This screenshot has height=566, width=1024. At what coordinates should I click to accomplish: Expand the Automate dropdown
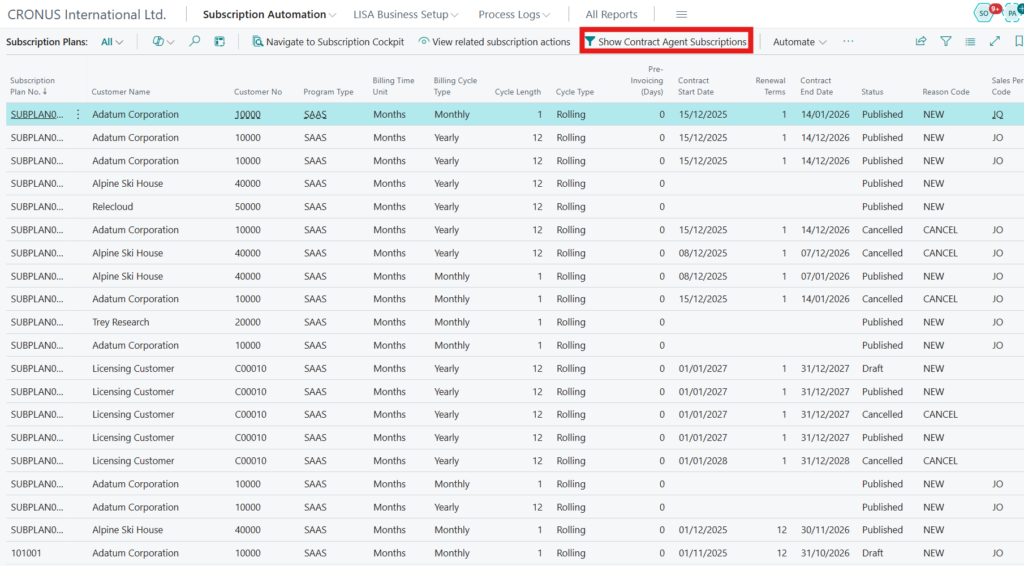799,42
